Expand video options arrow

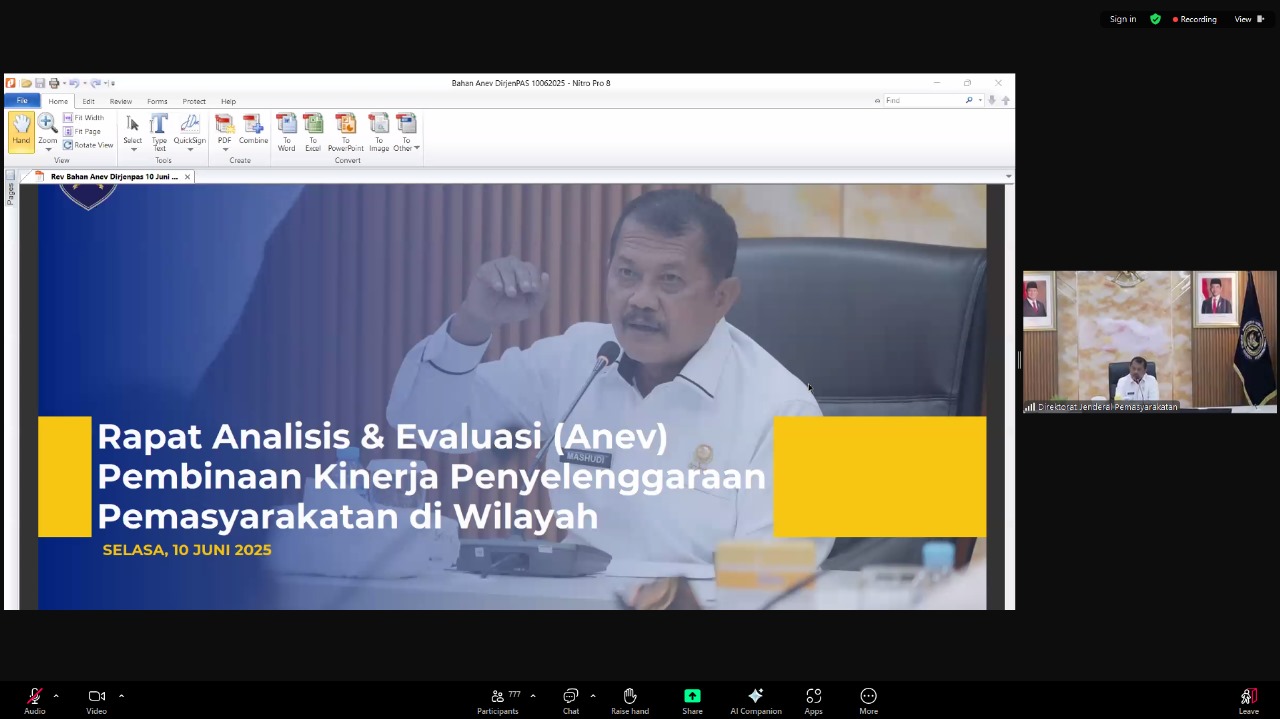click(121, 696)
